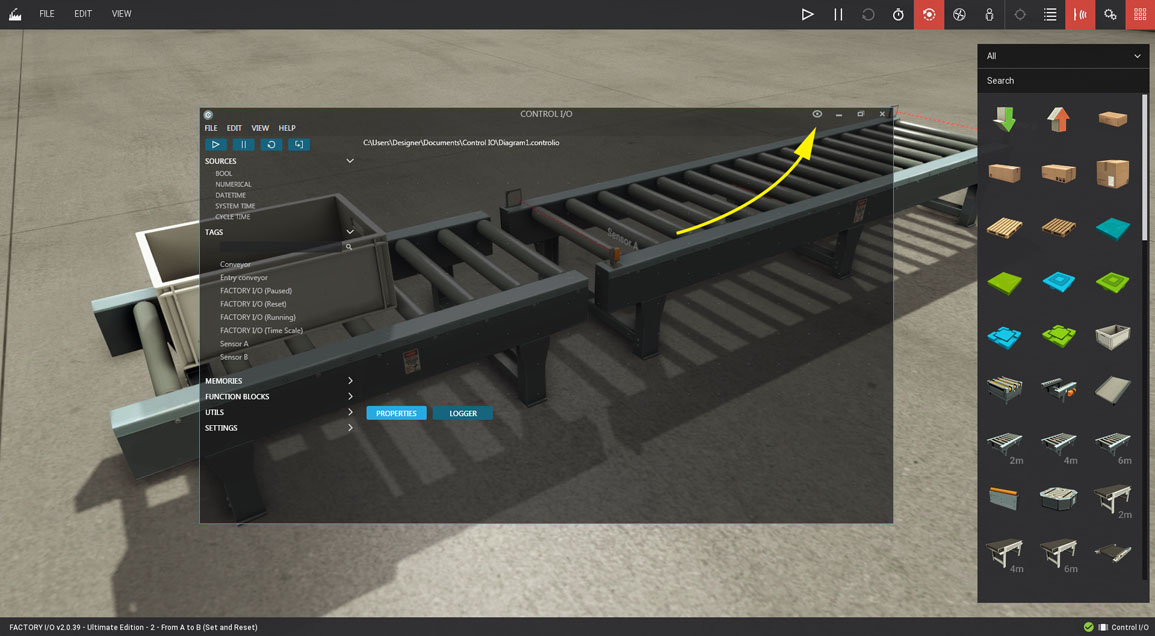Click the crosshair target icon in top toolbar
Screen dimensions: 1155x636
tap(1020, 14)
